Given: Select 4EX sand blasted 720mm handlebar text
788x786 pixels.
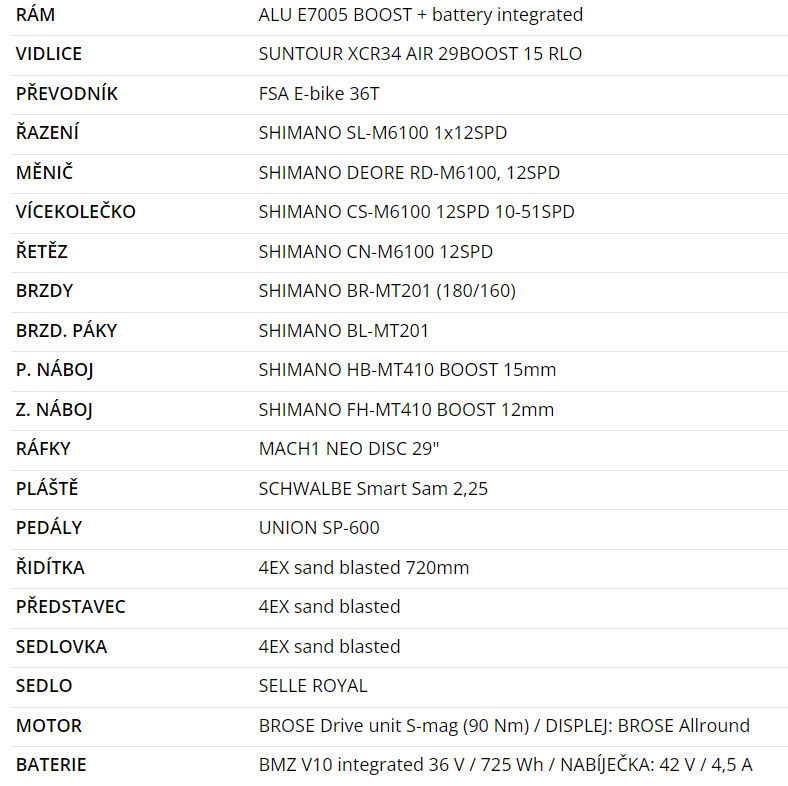Looking at the screenshot, I should (x=364, y=567).
